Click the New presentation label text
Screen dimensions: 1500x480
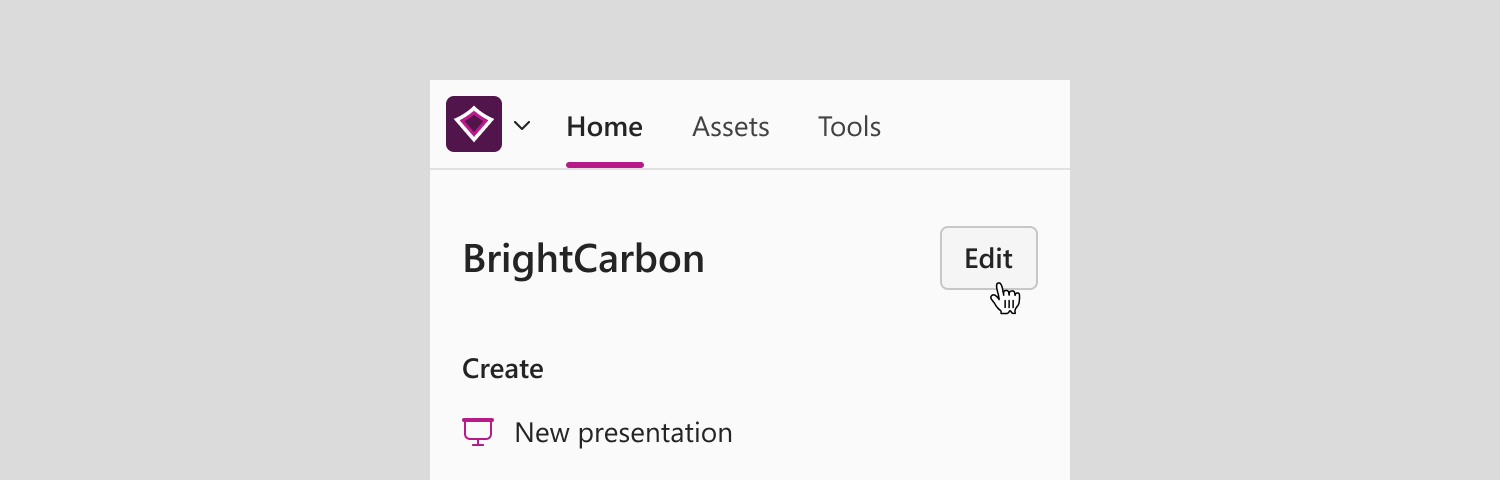623,433
